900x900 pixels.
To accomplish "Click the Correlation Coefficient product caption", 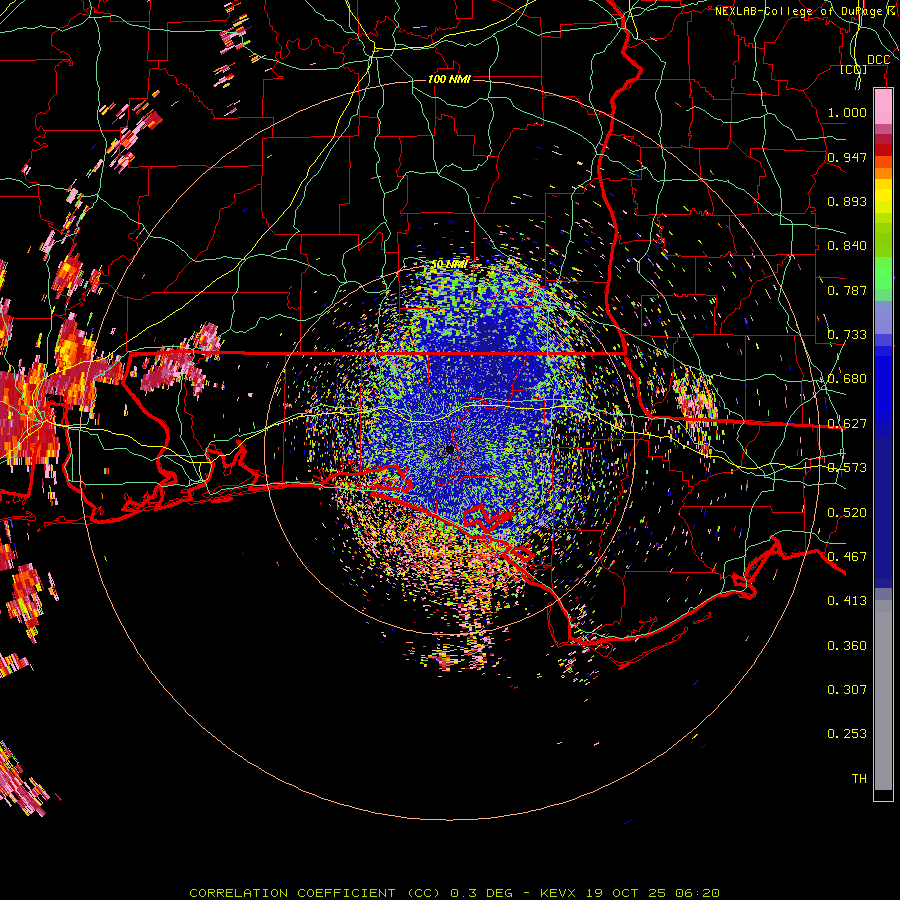I will (454, 893).
